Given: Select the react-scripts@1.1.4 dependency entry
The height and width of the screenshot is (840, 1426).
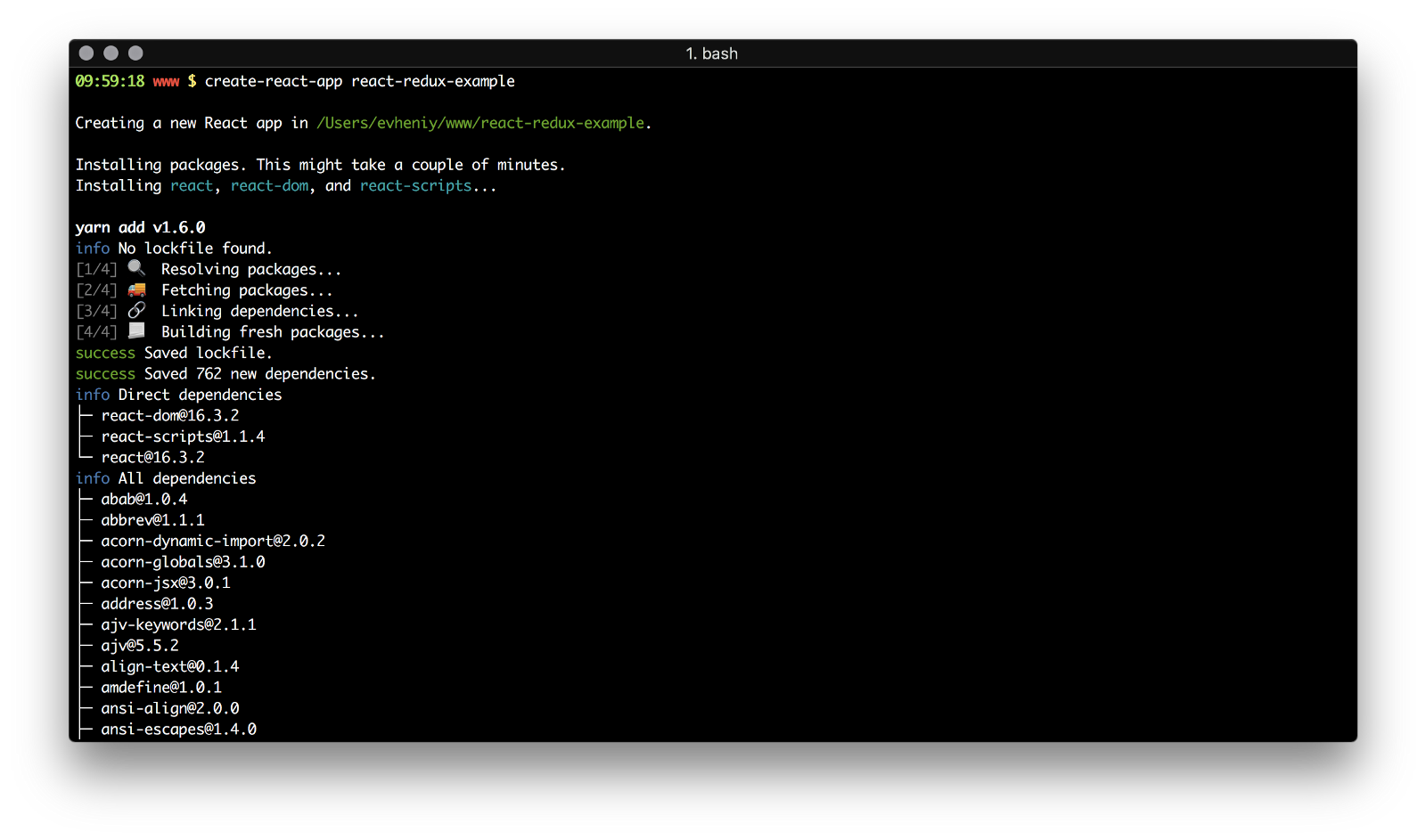Looking at the screenshot, I should pyautogui.click(x=183, y=436).
